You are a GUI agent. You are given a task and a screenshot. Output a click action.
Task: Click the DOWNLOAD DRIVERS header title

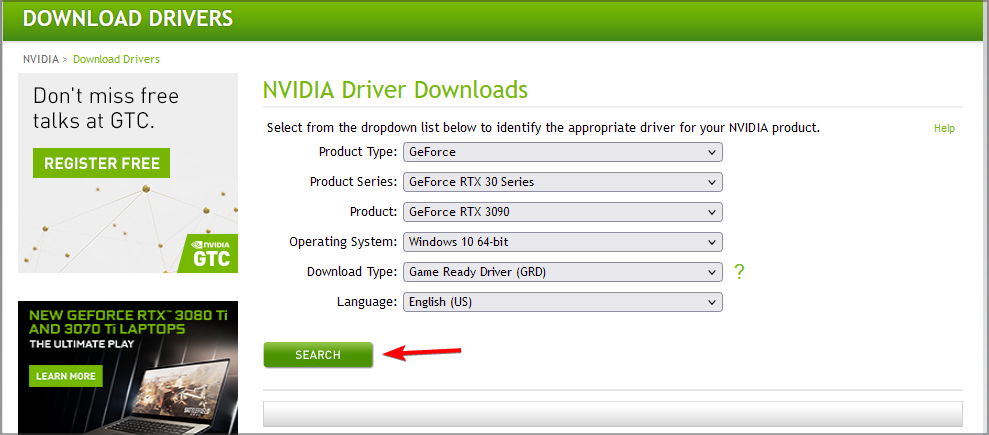[x=128, y=18]
